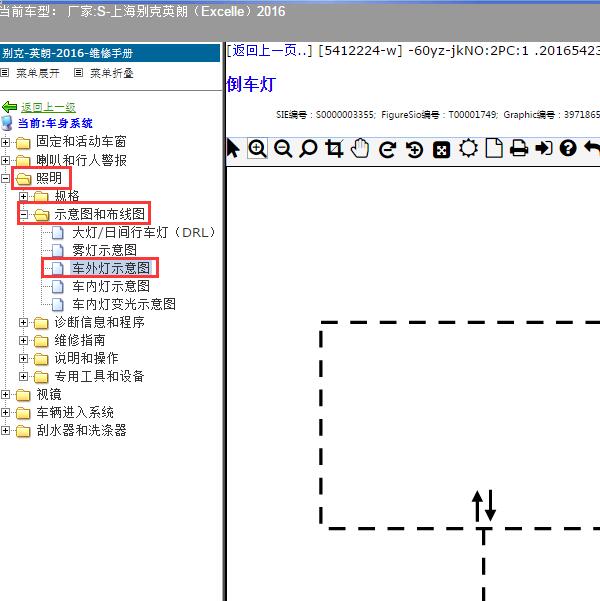Screen dimensions: 600x601
Task: Expand the 刮水器和洗涤器 tree node
Action: coord(5,430)
